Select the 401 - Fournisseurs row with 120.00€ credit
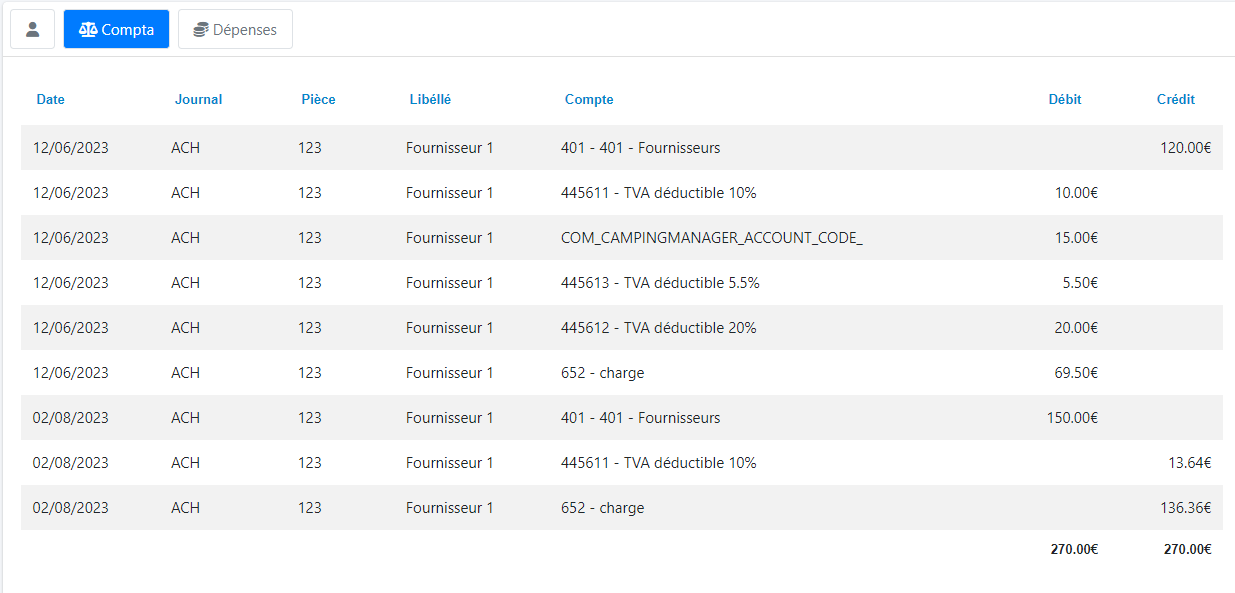1235x593 pixels. point(640,148)
